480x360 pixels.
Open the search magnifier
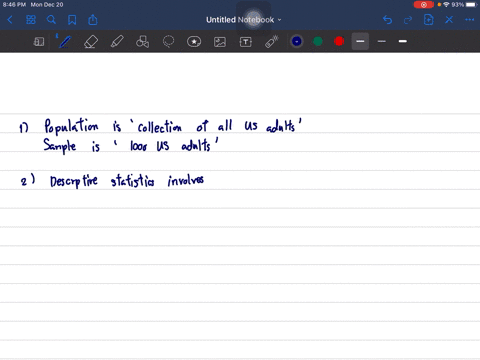point(51,20)
